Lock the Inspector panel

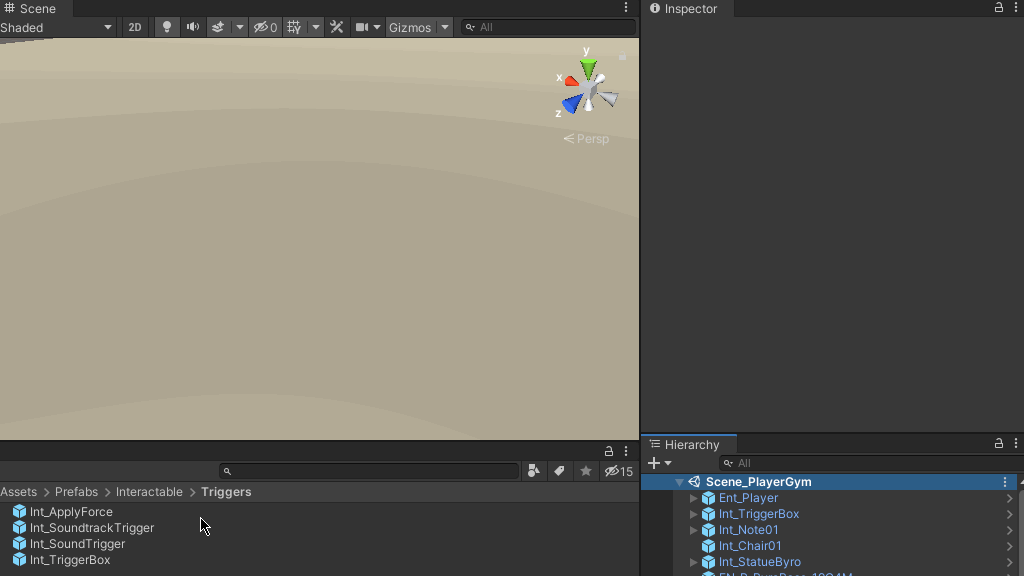(999, 7)
